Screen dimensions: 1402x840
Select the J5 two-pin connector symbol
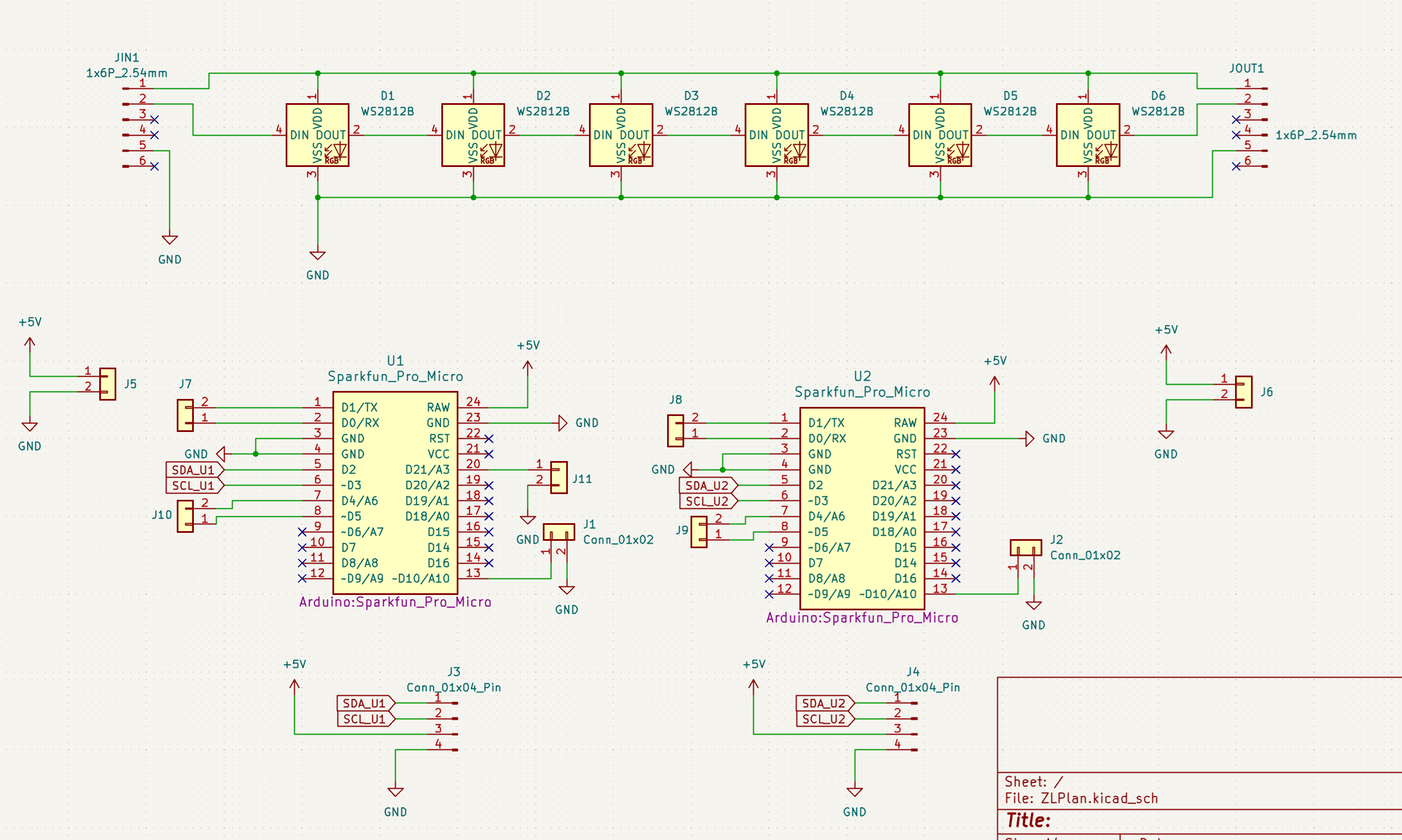point(107,384)
